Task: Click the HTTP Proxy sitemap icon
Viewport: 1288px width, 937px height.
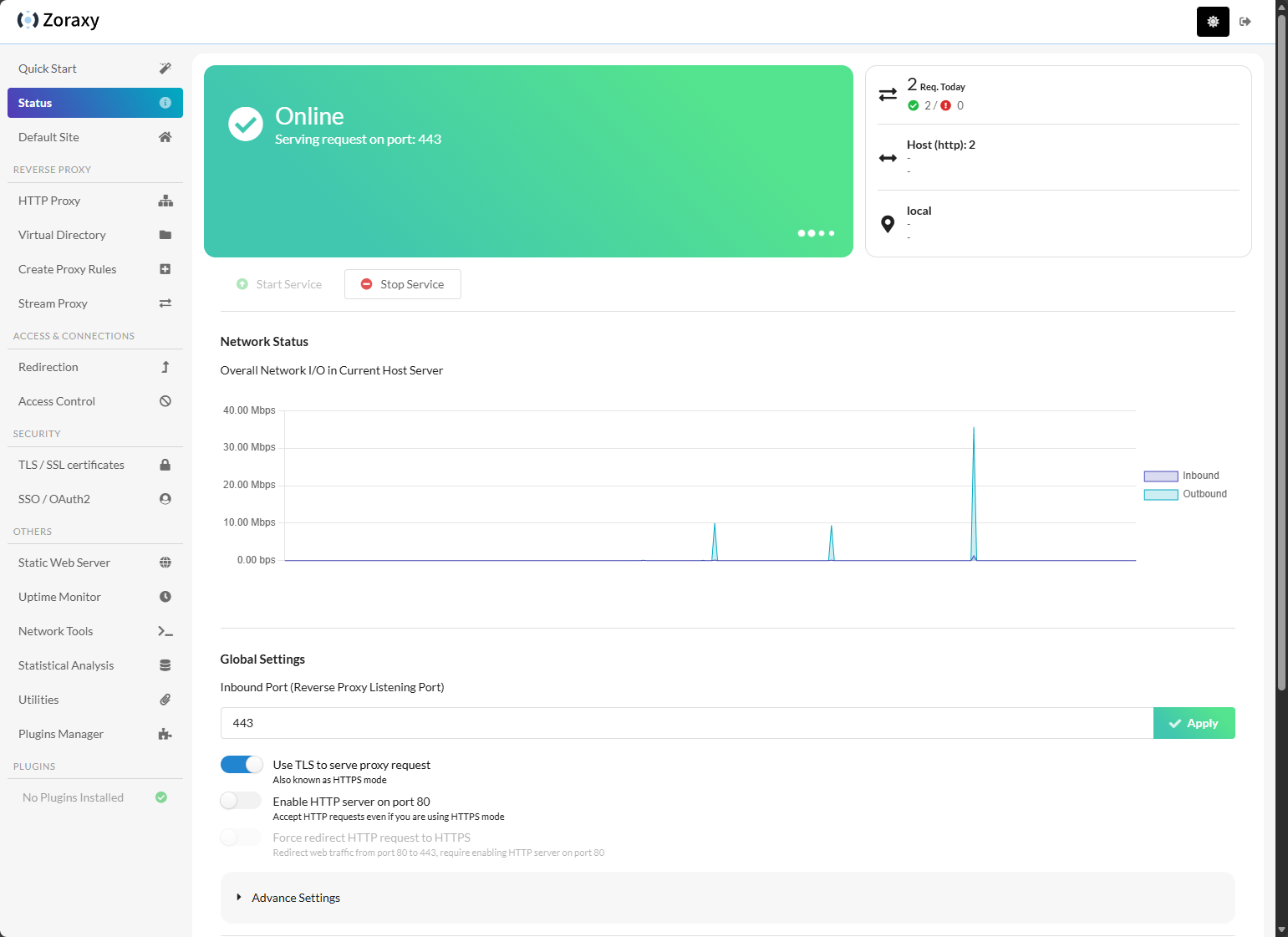Action: pos(165,201)
